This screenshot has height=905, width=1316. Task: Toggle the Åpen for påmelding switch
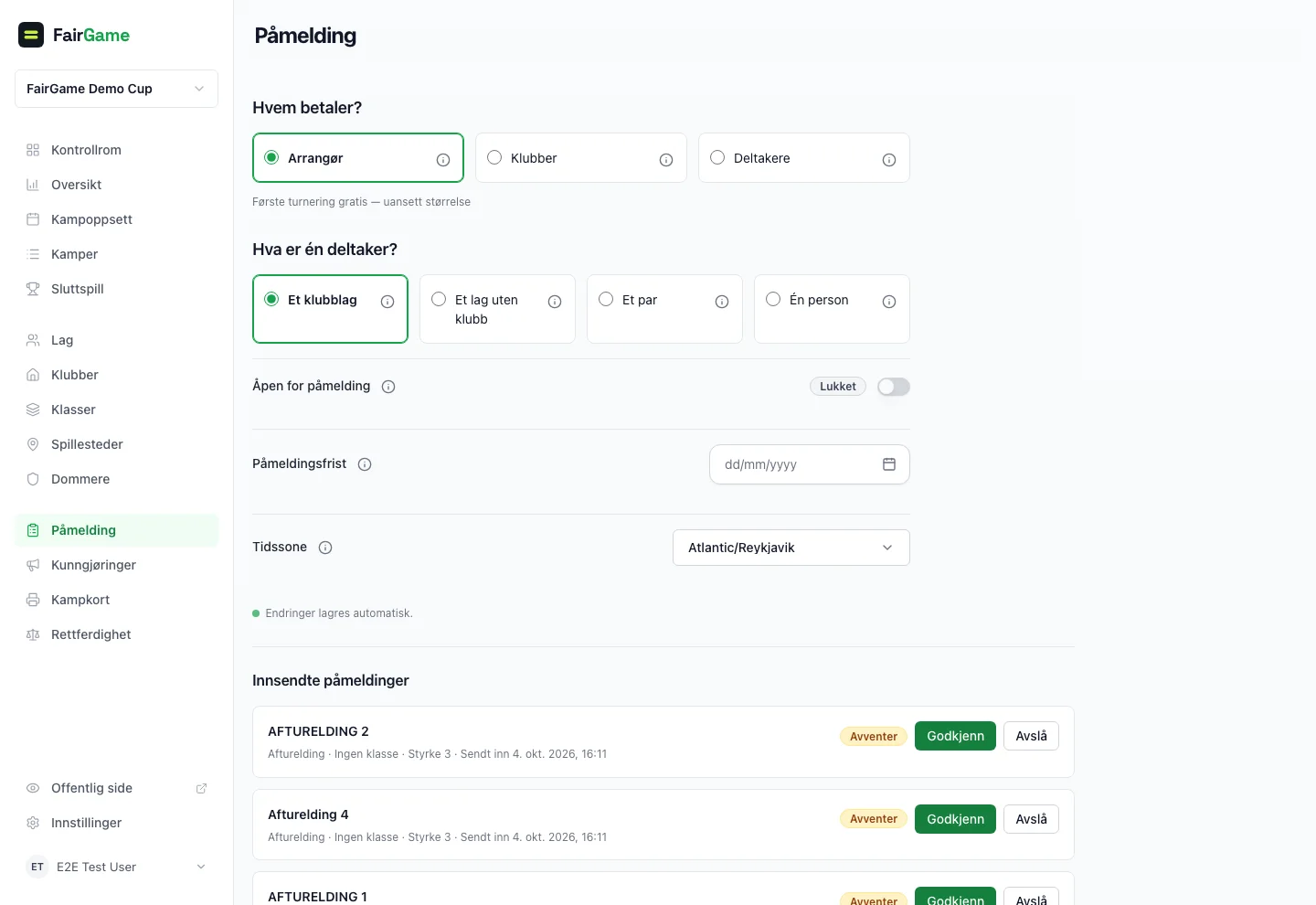[x=894, y=387]
